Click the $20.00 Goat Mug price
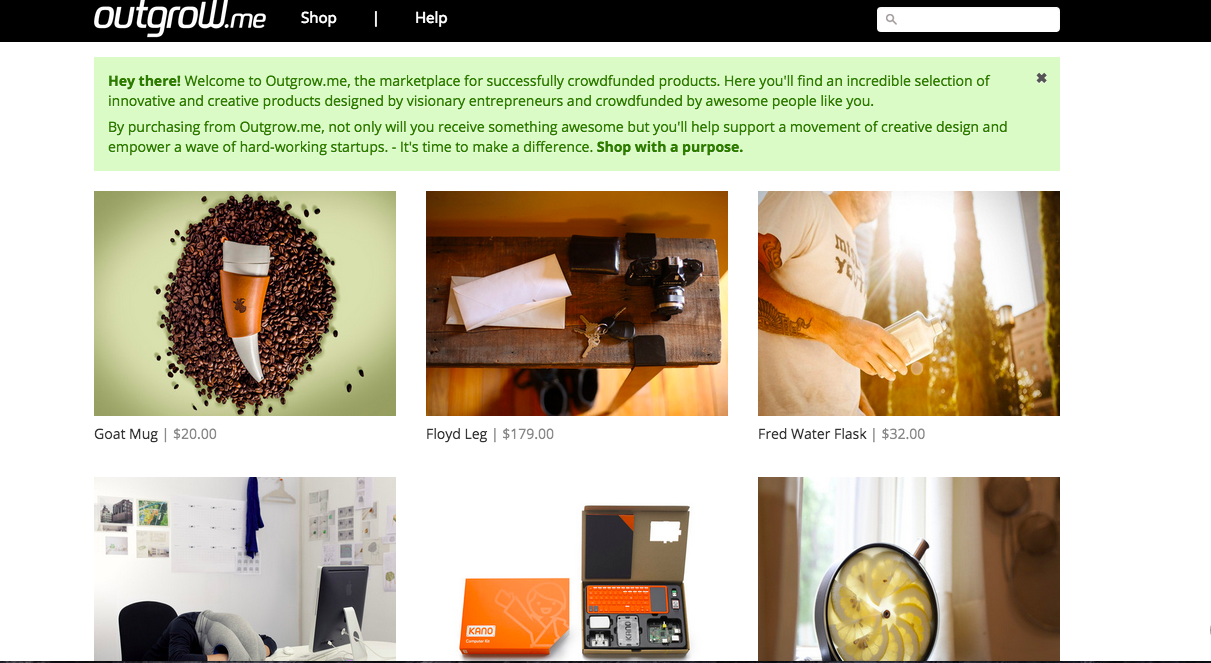This screenshot has height=663, width=1211. tap(195, 434)
